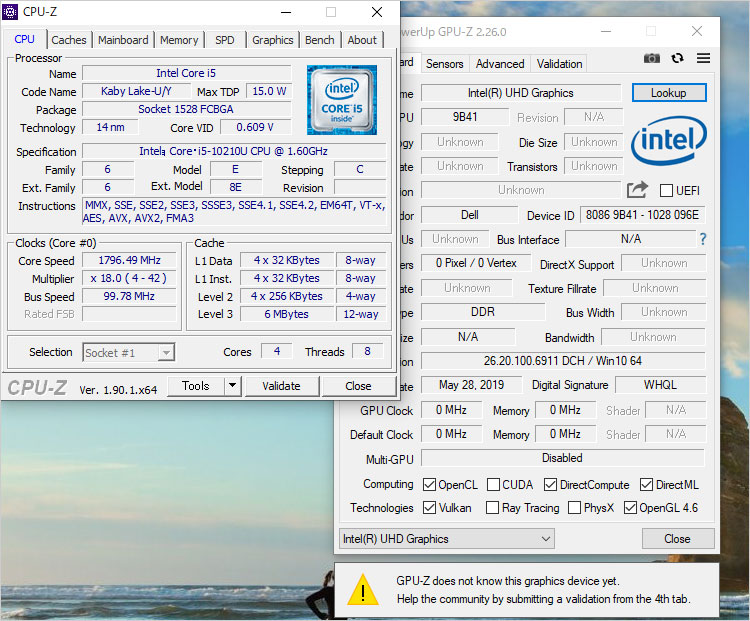Screen dimensions: 750x621
Task: Switch to the Memory tab in CPU-Z
Action: (x=179, y=40)
